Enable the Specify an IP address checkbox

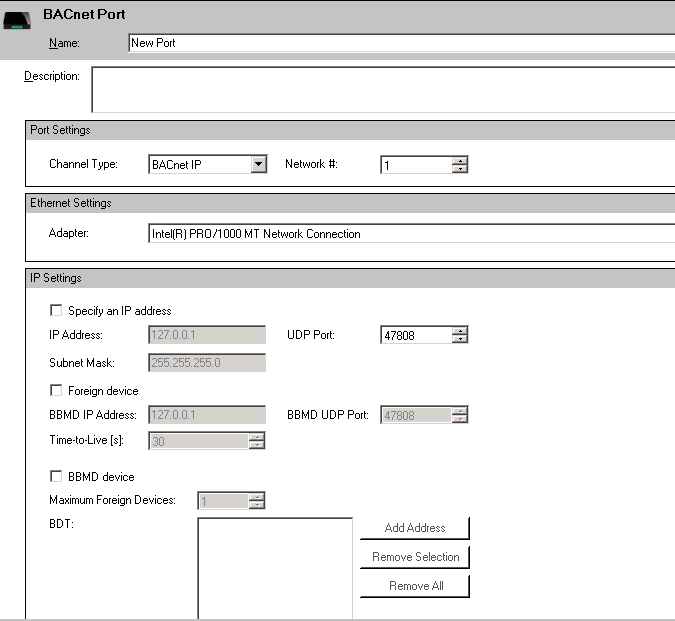(56, 311)
